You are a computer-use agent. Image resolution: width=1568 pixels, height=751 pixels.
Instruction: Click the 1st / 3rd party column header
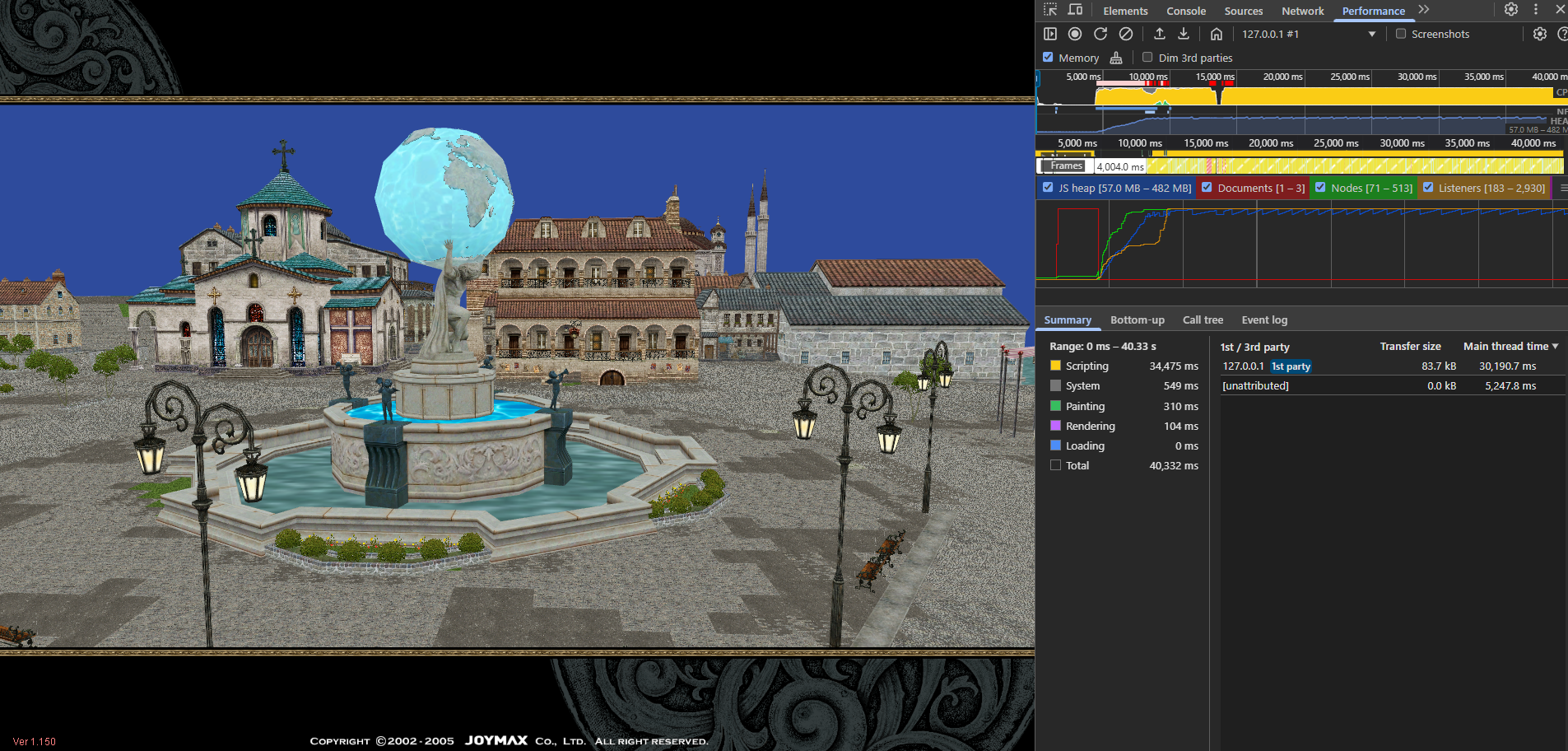pyautogui.click(x=1254, y=347)
